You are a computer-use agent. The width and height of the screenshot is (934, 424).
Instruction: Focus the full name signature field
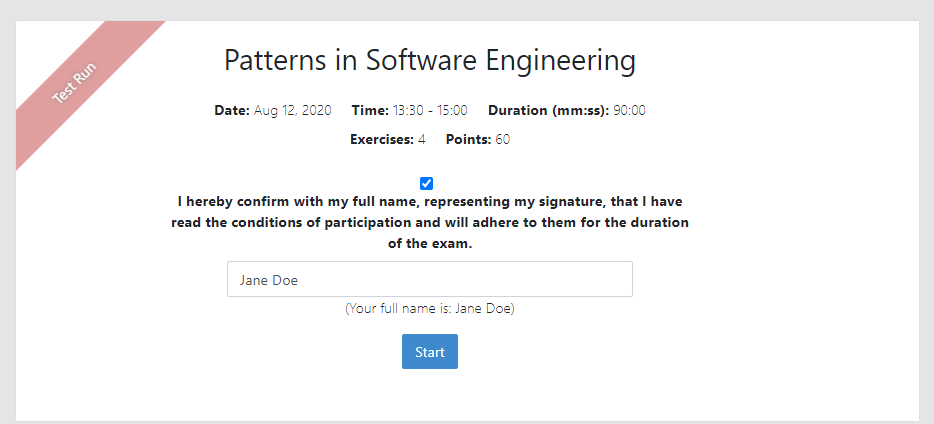[x=429, y=280]
